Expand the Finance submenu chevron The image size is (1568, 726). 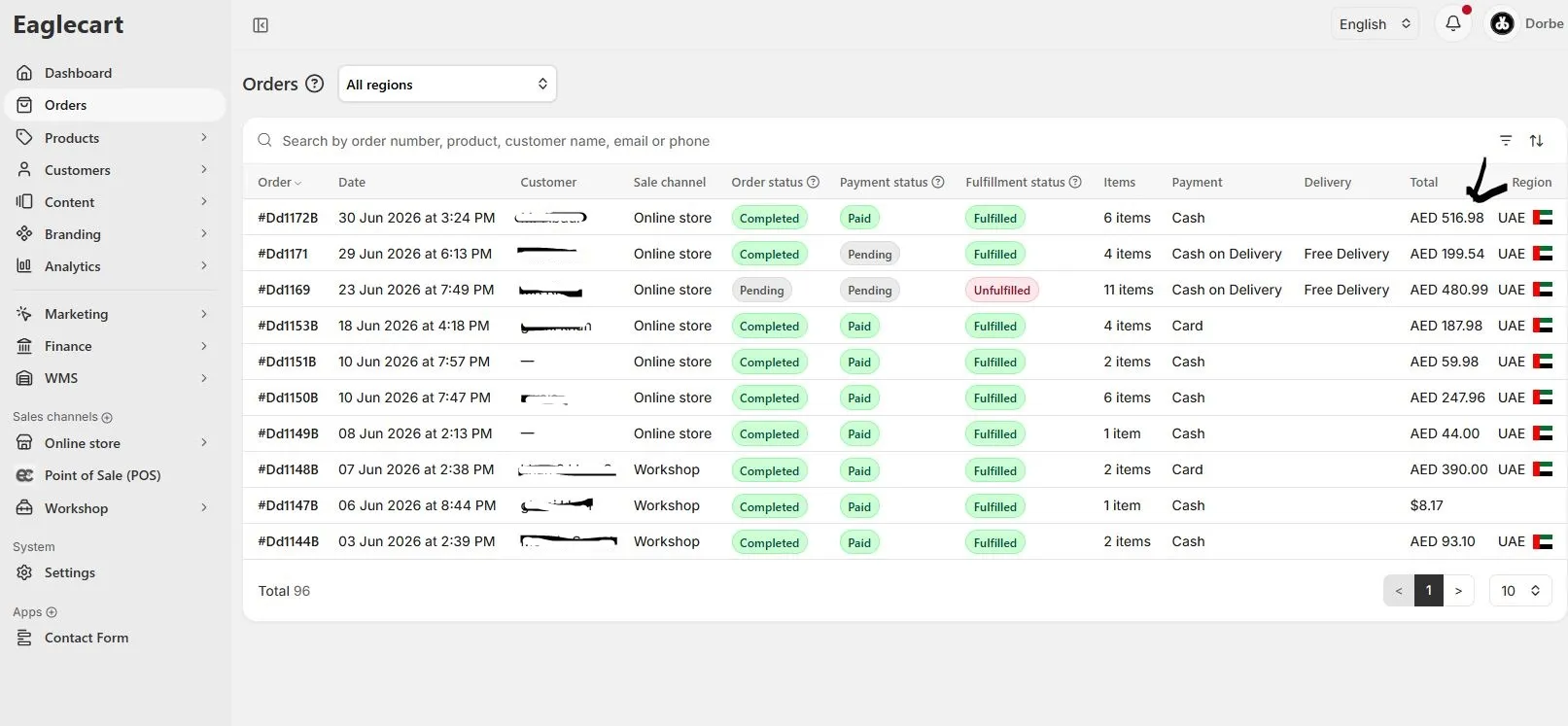tap(204, 346)
